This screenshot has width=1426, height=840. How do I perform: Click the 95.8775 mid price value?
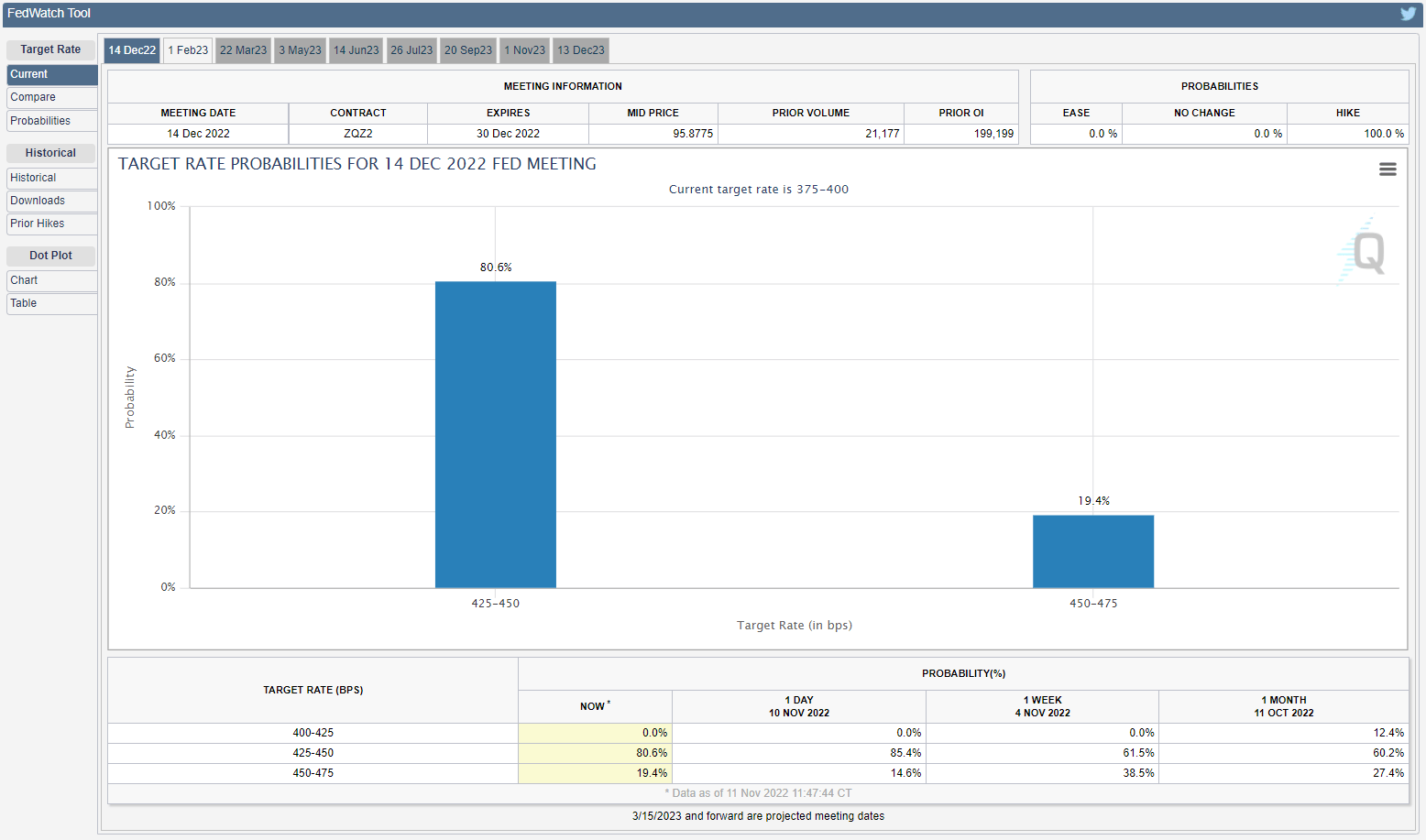pyautogui.click(x=693, y=134)
